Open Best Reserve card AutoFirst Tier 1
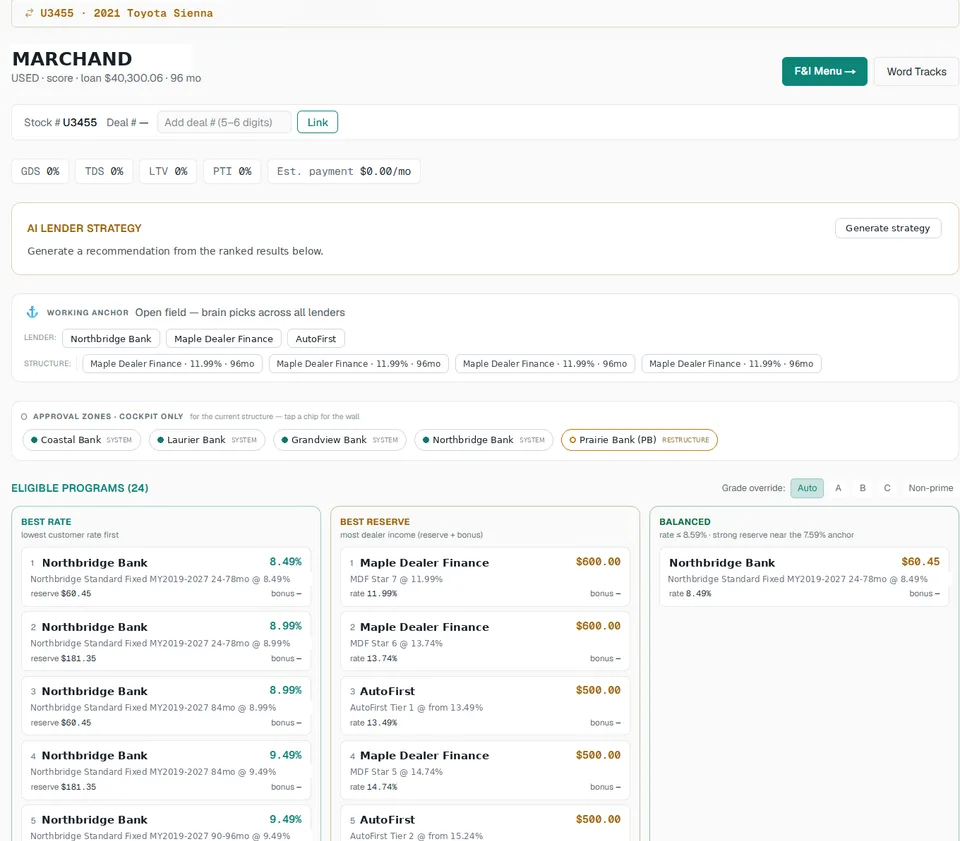960x841 pixels. (485, 706)
